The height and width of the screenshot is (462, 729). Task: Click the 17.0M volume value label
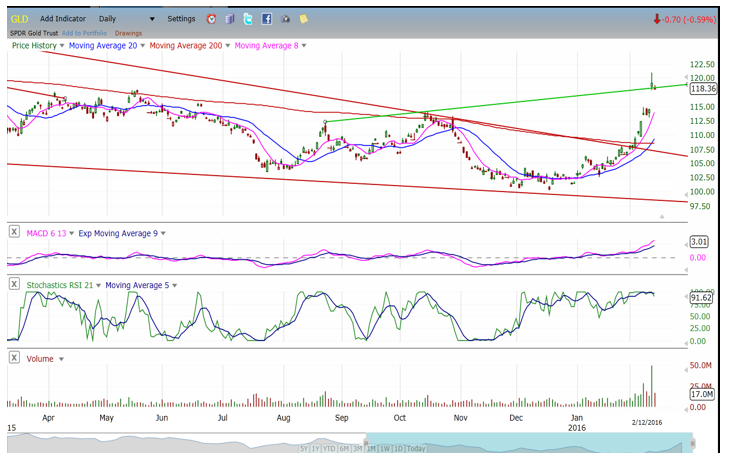click(702, 394)
